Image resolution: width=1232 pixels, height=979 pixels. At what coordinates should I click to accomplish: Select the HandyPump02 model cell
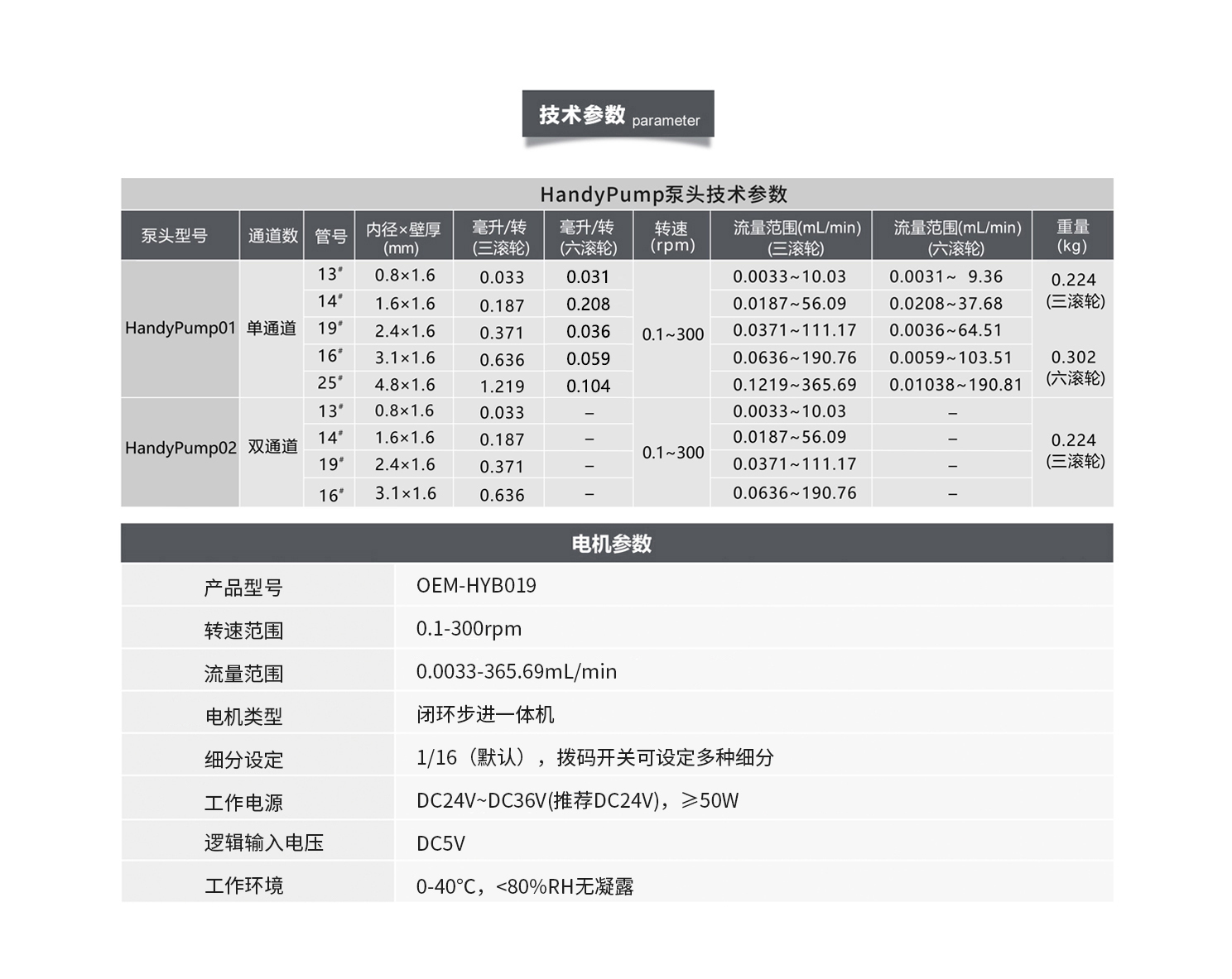tap(180, 449)
